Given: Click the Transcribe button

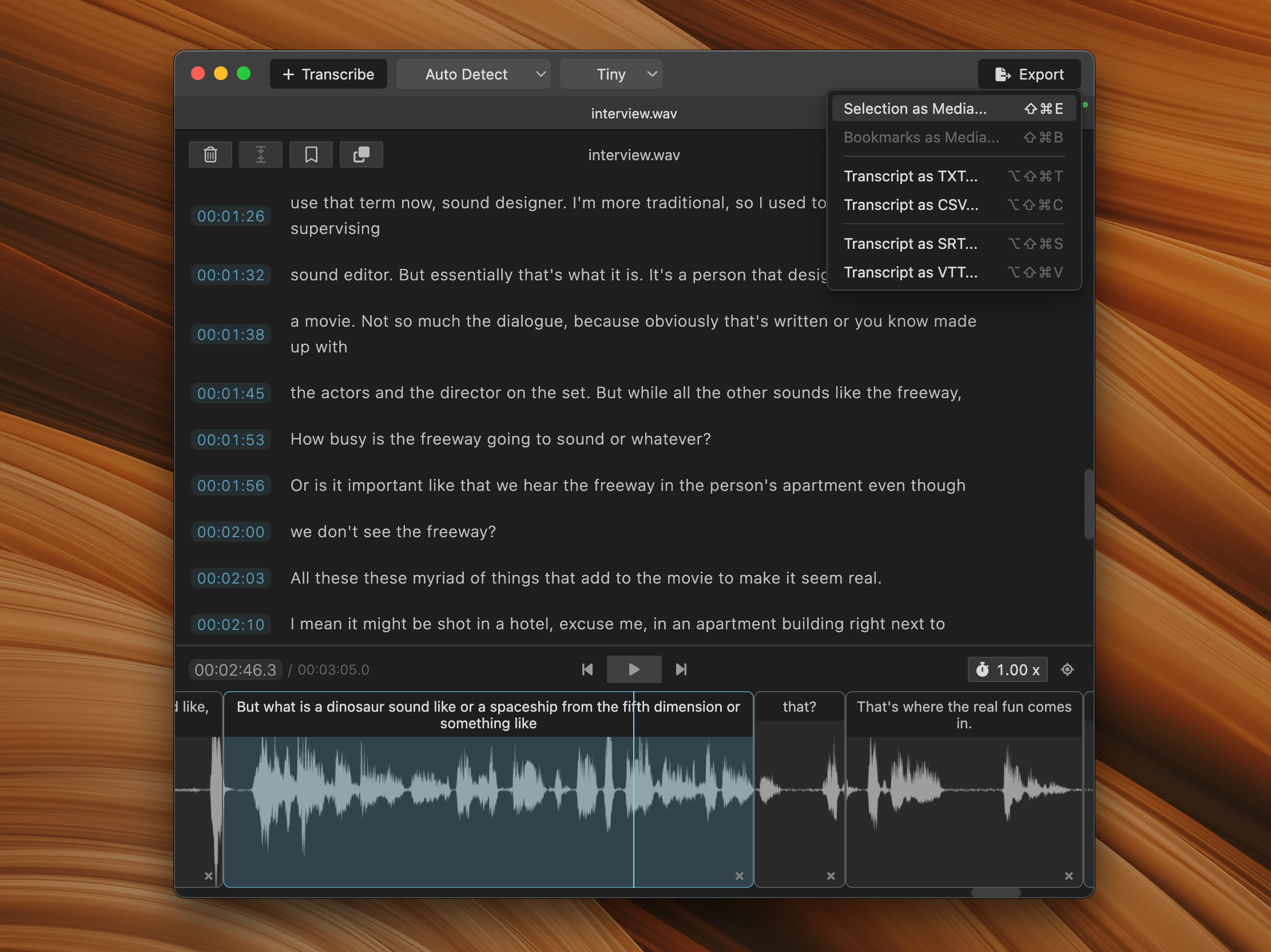Looking at the screenshot, I should pyautogui.click(x=328, y=74).
